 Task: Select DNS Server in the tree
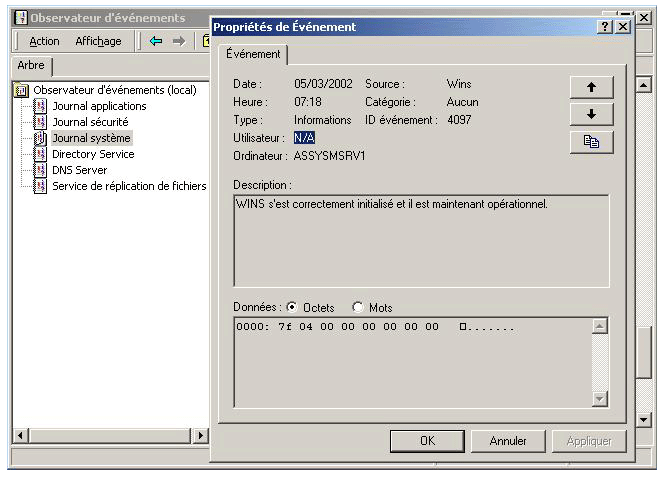[x=80, y=170]
